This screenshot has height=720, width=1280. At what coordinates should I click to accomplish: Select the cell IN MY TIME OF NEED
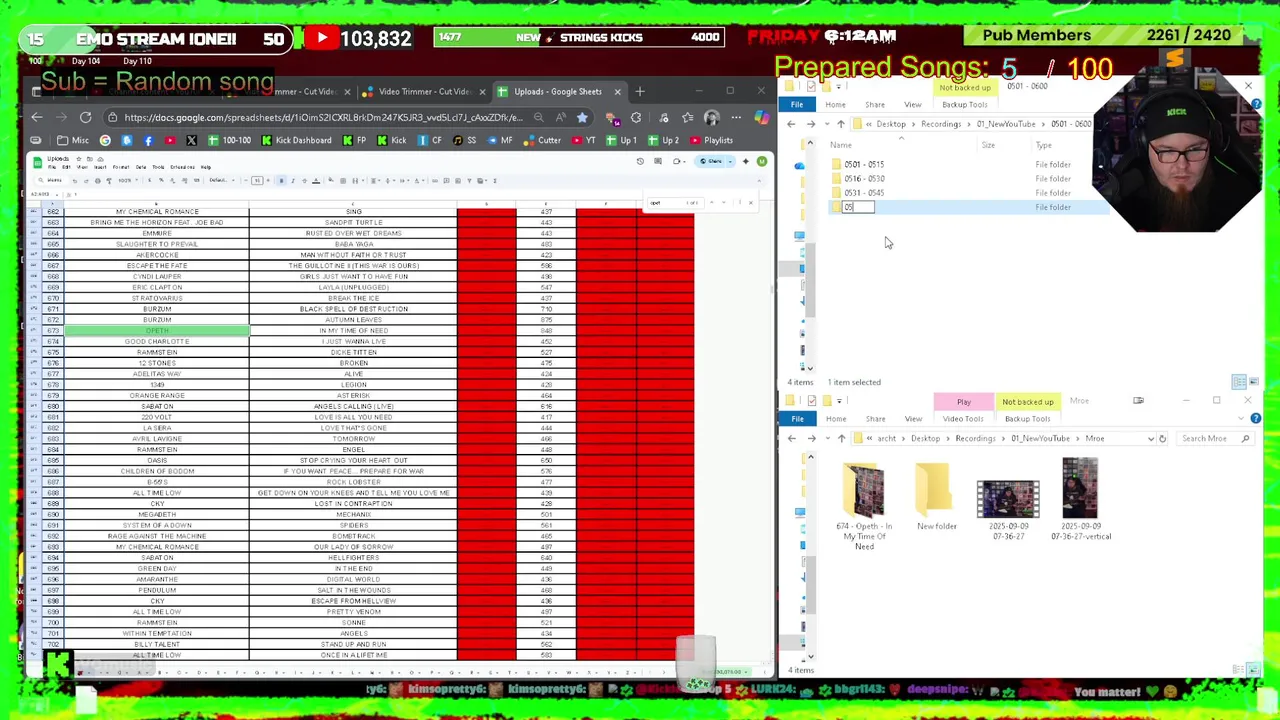(353, 330)
